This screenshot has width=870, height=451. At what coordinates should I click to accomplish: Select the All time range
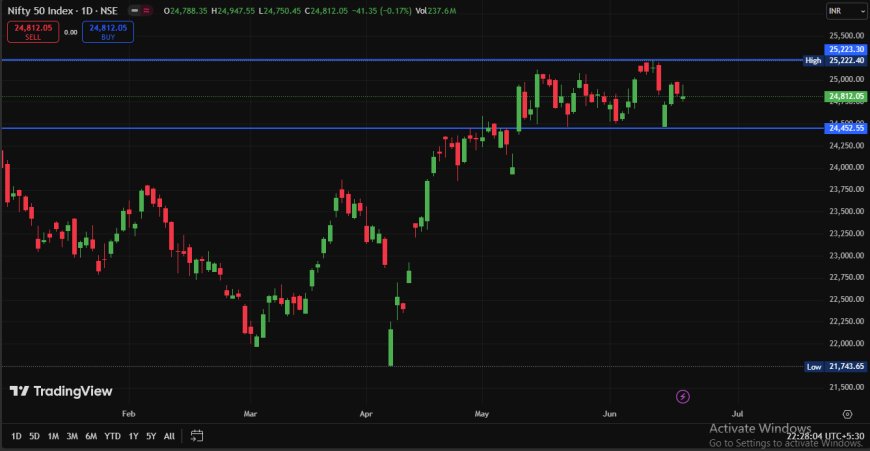point(169,436)
